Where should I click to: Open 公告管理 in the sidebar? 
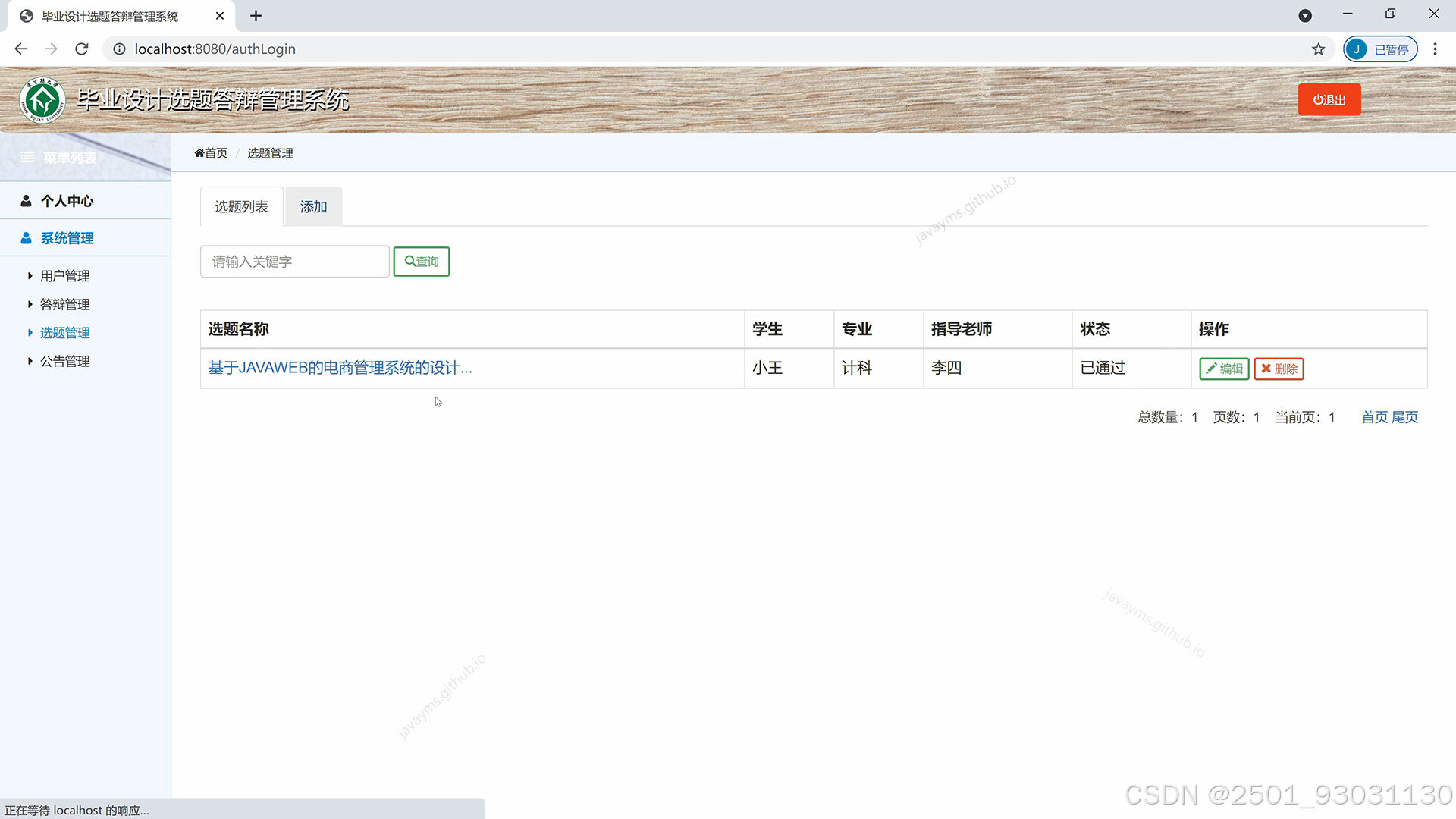(x=64, y=362)
